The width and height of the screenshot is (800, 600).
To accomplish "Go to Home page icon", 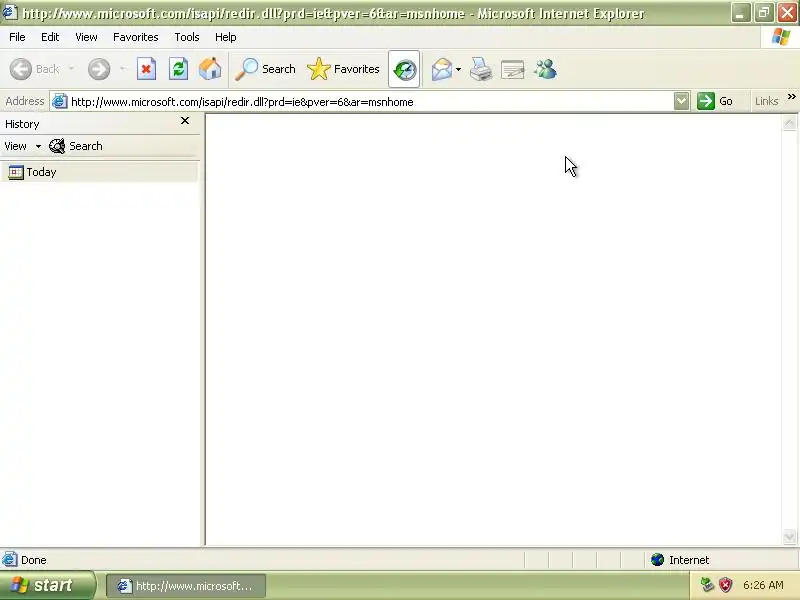I will coord(210,69).
